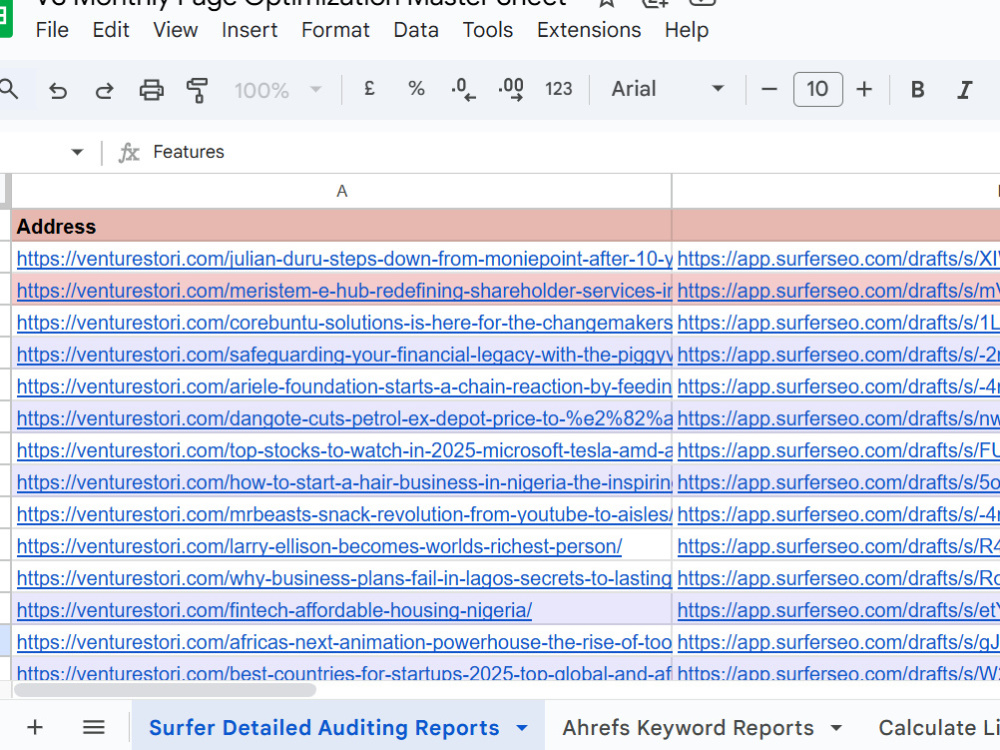The width and height of the screenshot is (1000, 750).
Task: Open the how-to-start-a-hair-business link
Action: click(x=344, y=482)
